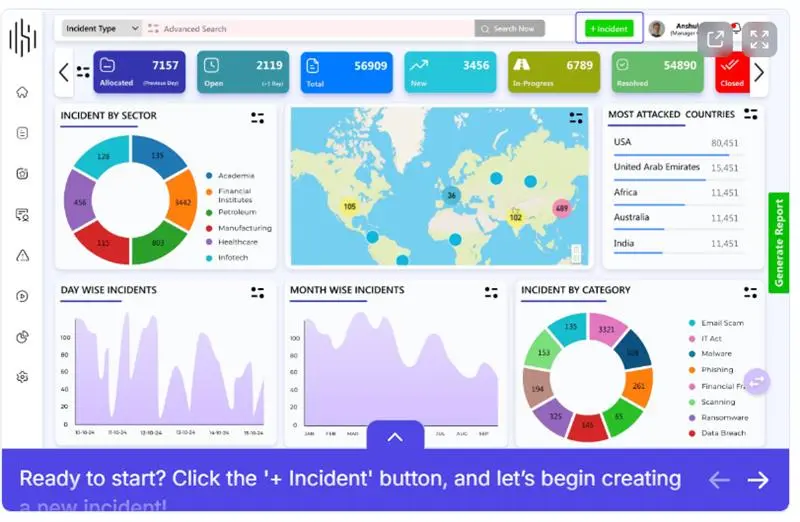The height and width of the screenshot is (522, 800).
Task: Select the In-Progress status card
Action: tap(552, 72)
